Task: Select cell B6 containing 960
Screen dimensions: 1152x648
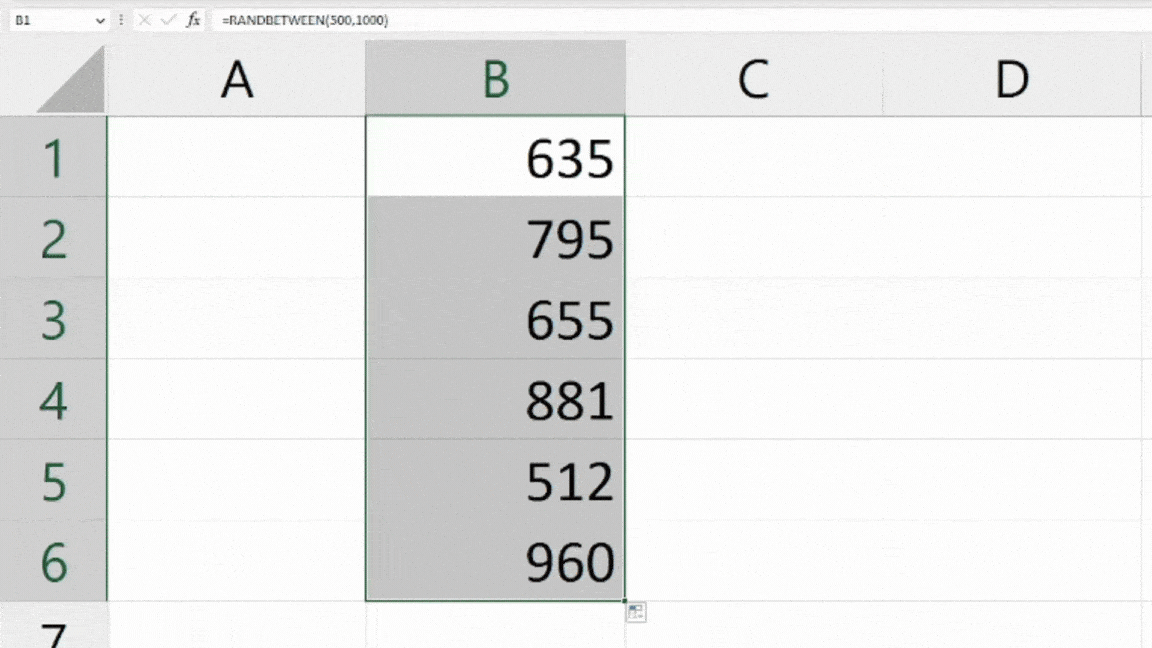Action: [495, 562]
